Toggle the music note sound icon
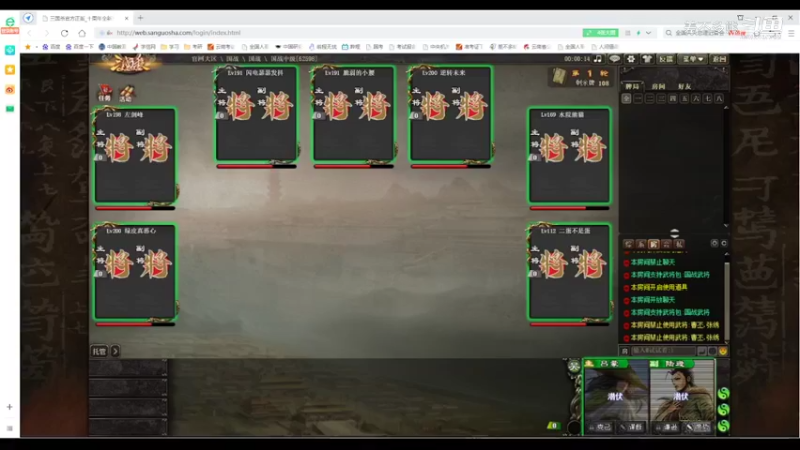This screenshot has height=450, width=800. pos(597,59)
